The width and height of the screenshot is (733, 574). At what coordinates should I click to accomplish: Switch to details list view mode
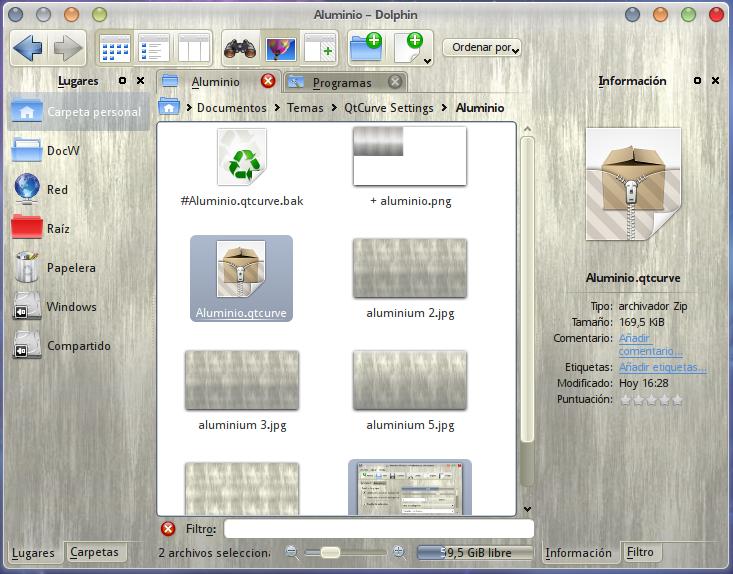point(154,48)
